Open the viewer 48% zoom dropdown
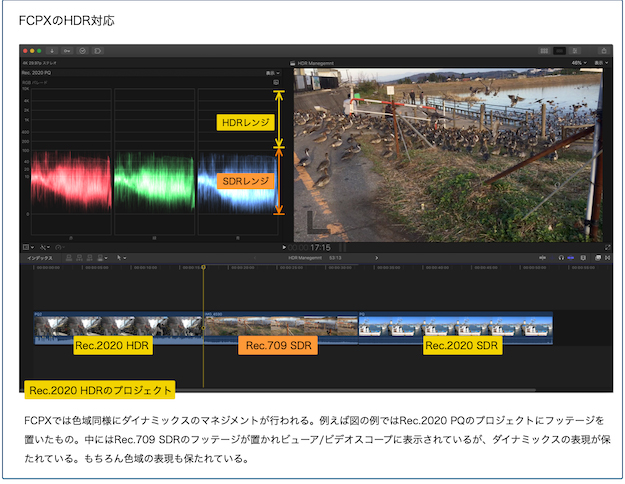This screenshot has width=625, height=484. point(576,62)
